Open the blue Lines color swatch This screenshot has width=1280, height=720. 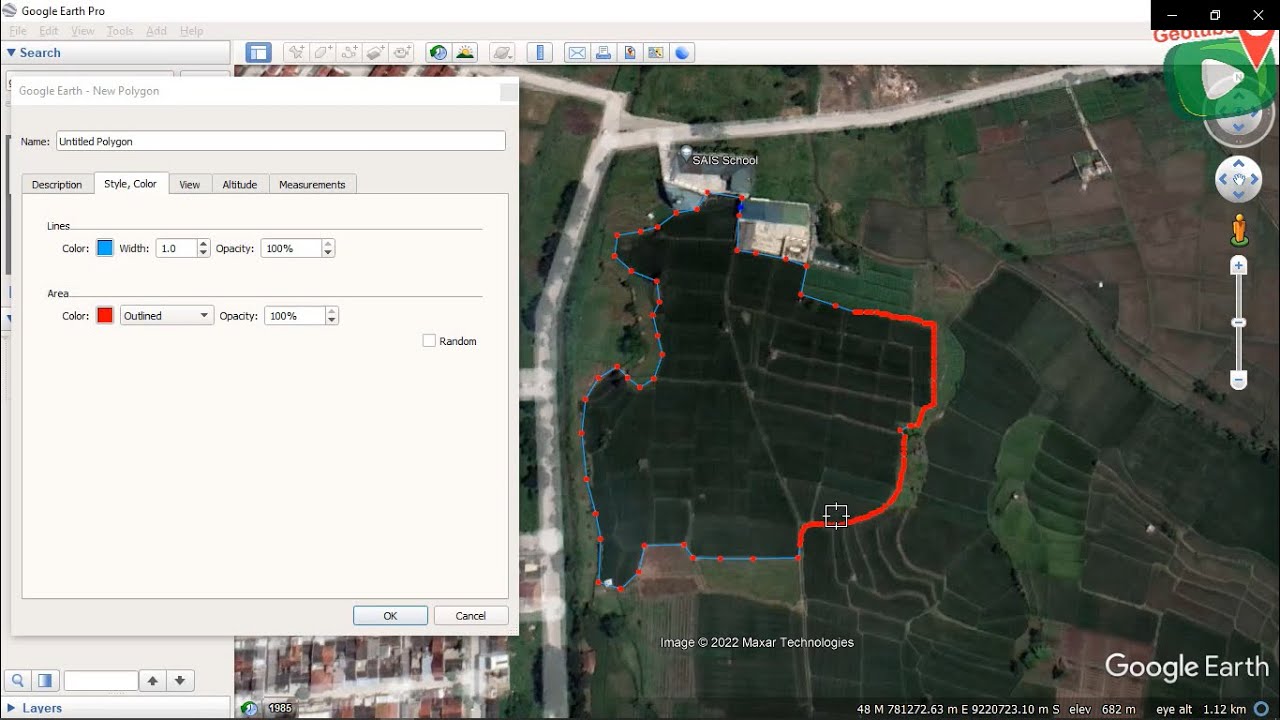click(105, 248)
